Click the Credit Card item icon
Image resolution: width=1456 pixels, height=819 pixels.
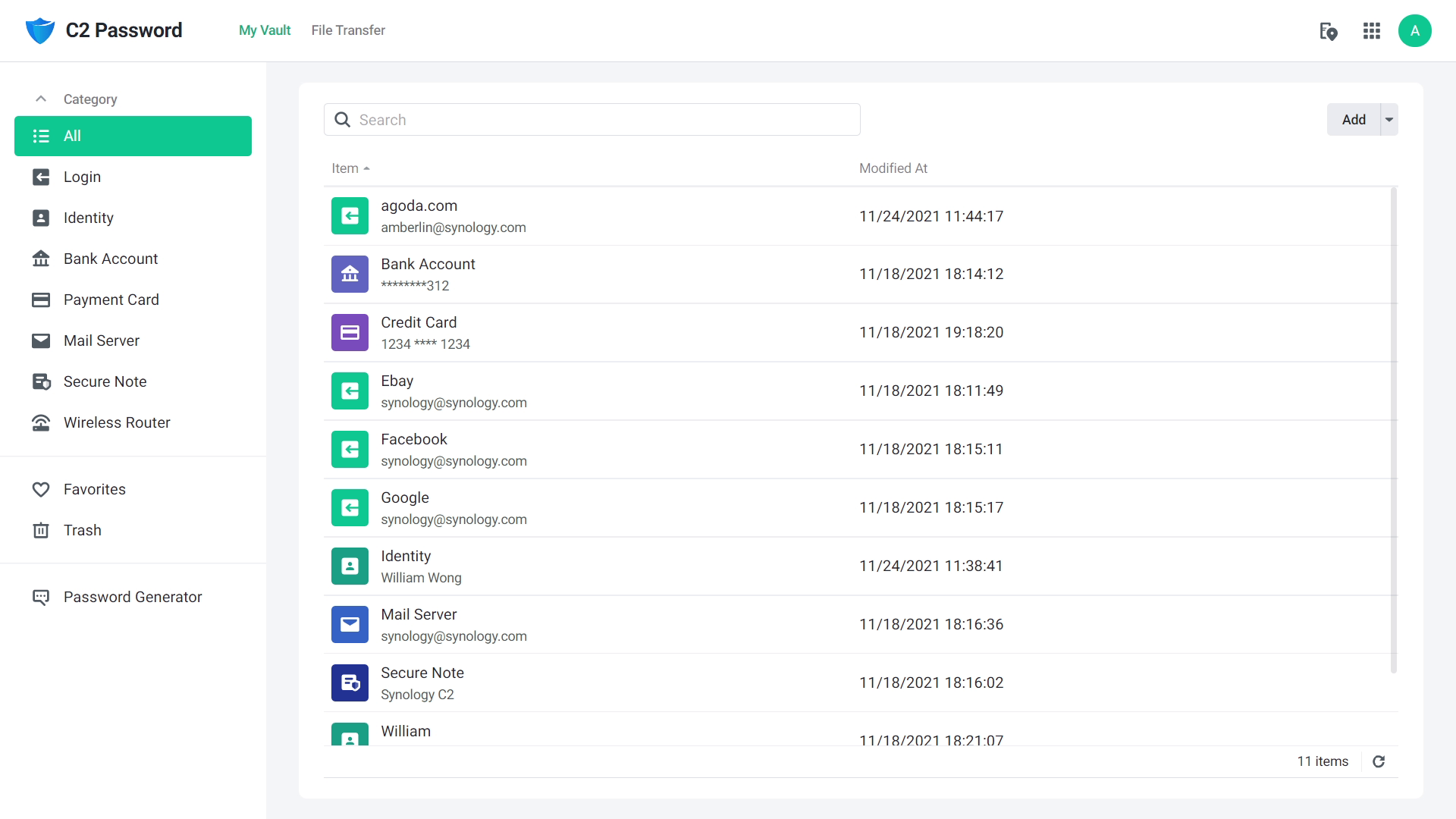click(x=350, y=333)
